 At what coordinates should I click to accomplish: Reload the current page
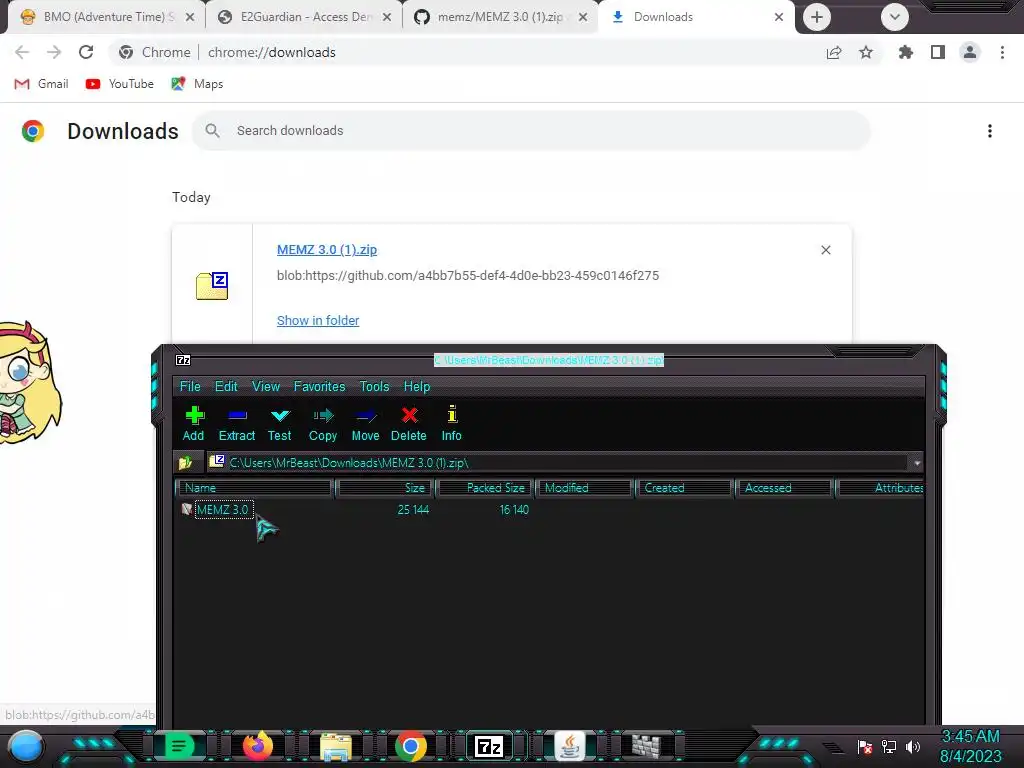point(86,52)
